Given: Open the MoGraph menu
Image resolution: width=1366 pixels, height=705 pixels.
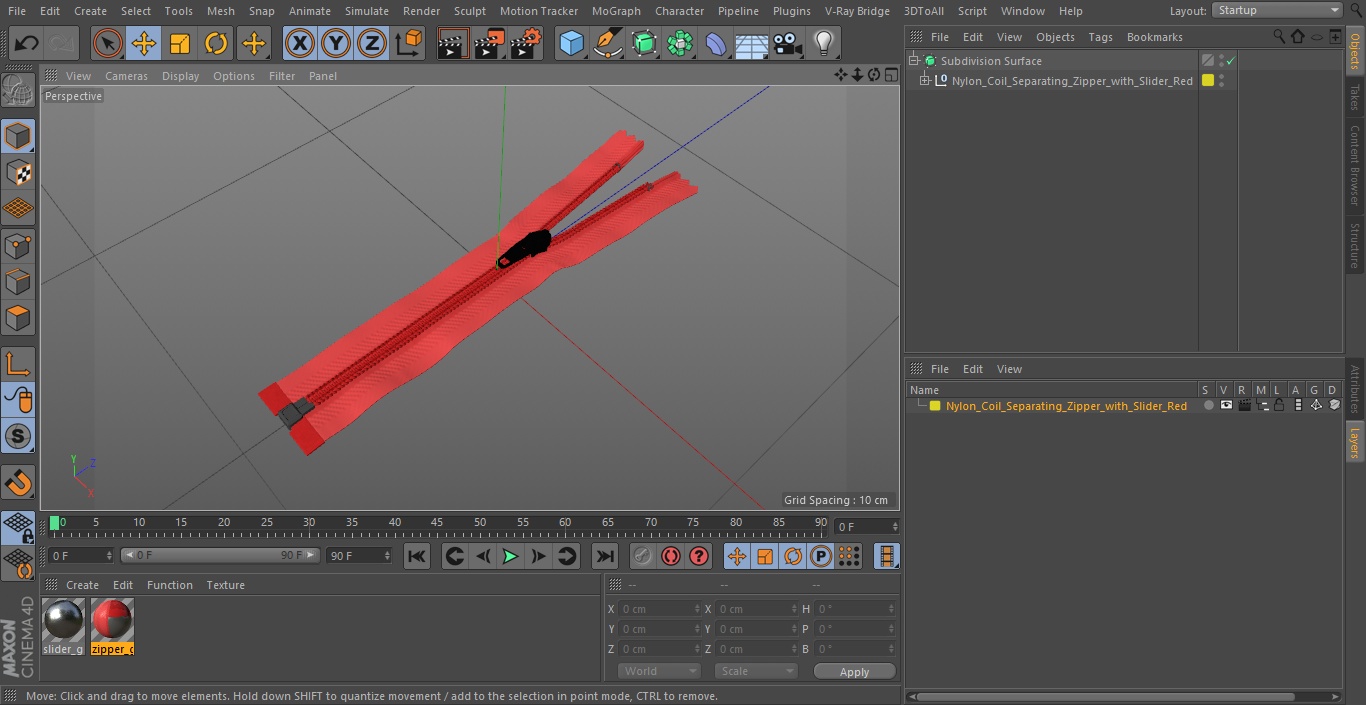Looking at the screenshot, I should pyautogui.click(x=616, y=11).
